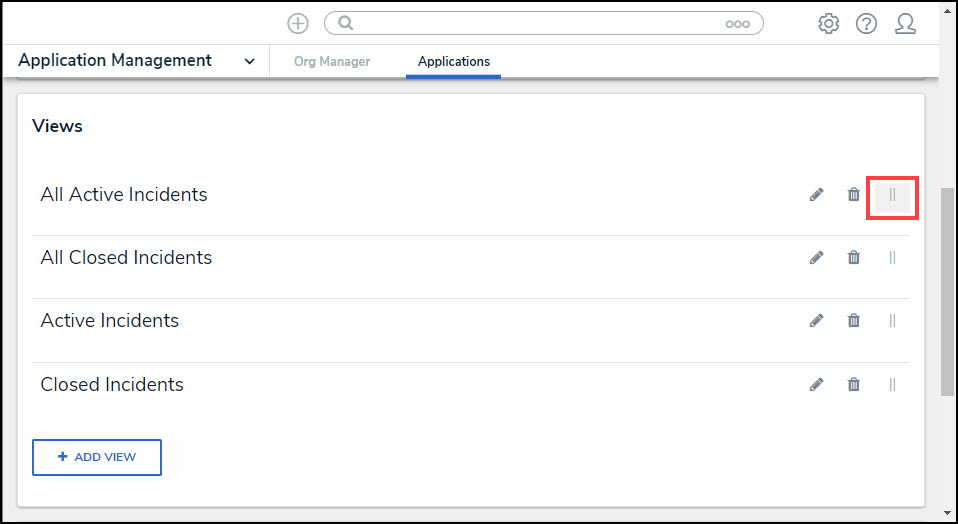
Task: Click drag handle for Active Incidents row
Action: (893, 321)
